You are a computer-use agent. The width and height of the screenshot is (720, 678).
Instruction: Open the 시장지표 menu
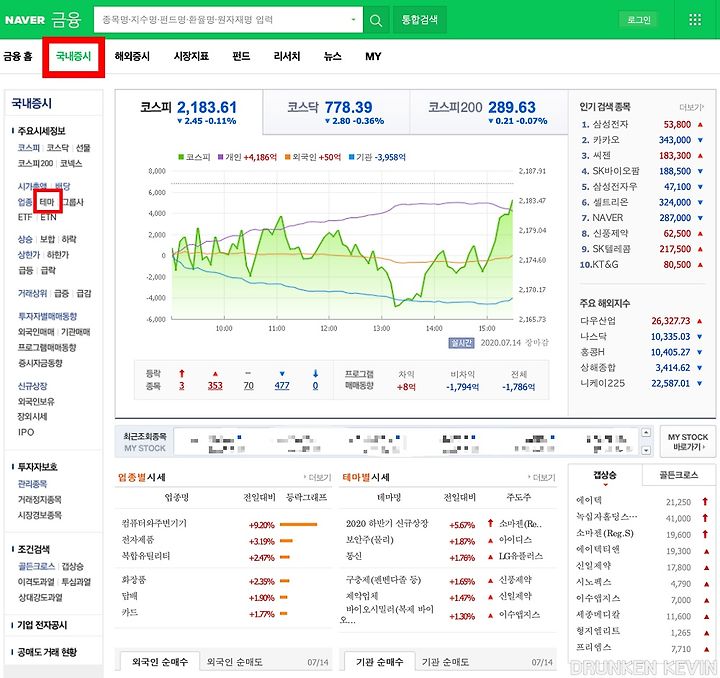pyautogui.click(x=191, y=56)
